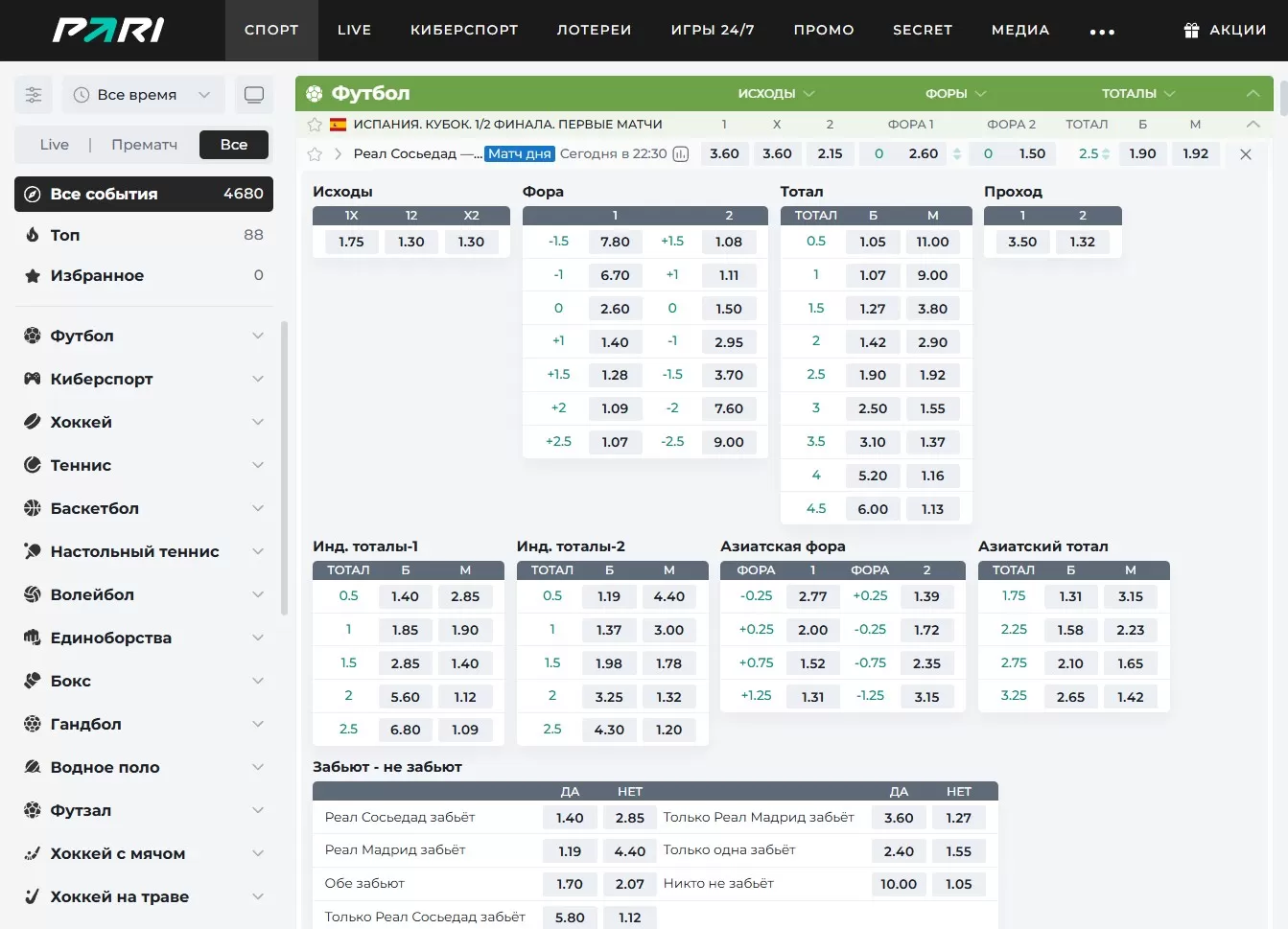Select odds 3.50 under Проход
Viewport: 1288px width, 929px height.
tap(1022, 242)
